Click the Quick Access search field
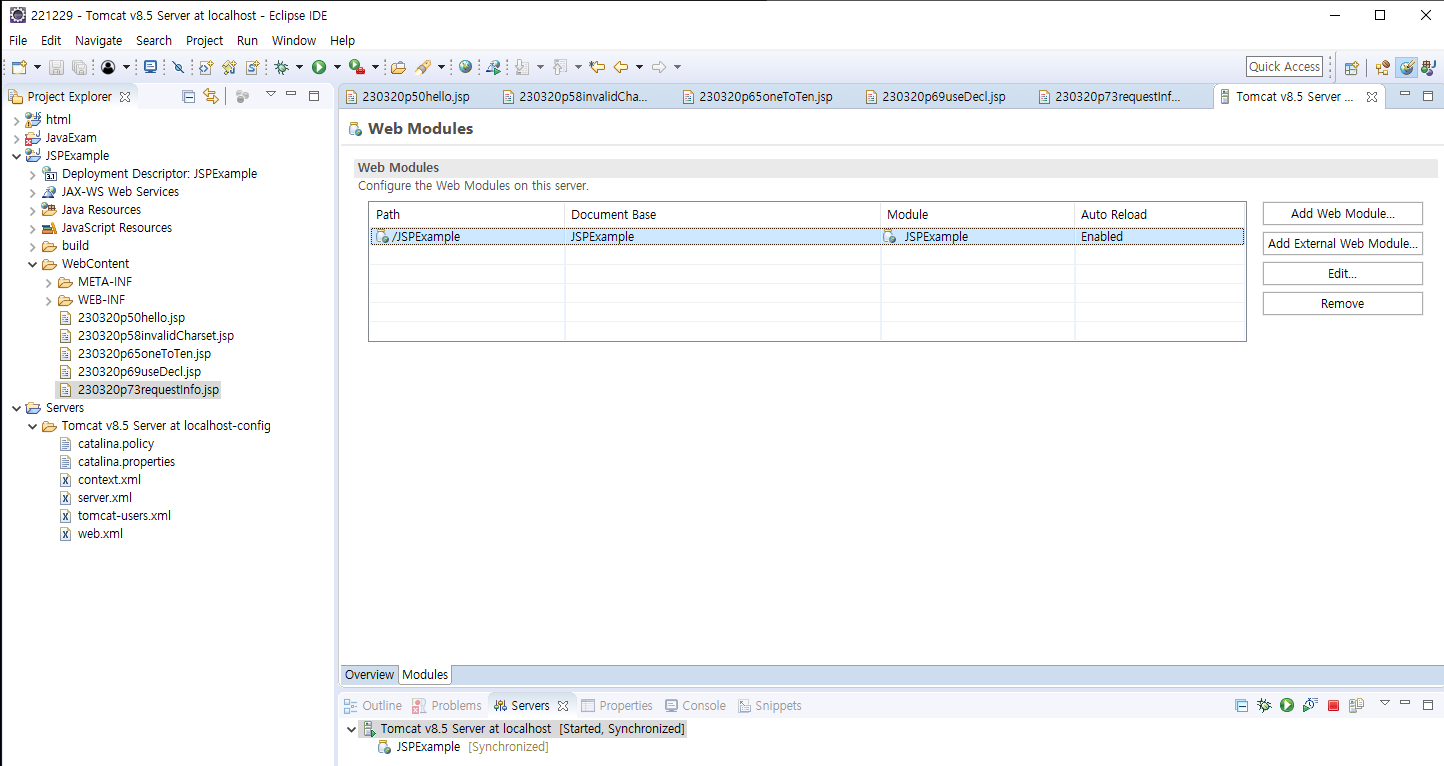The image size is (1444, 766). click(x=1285, y=67)
